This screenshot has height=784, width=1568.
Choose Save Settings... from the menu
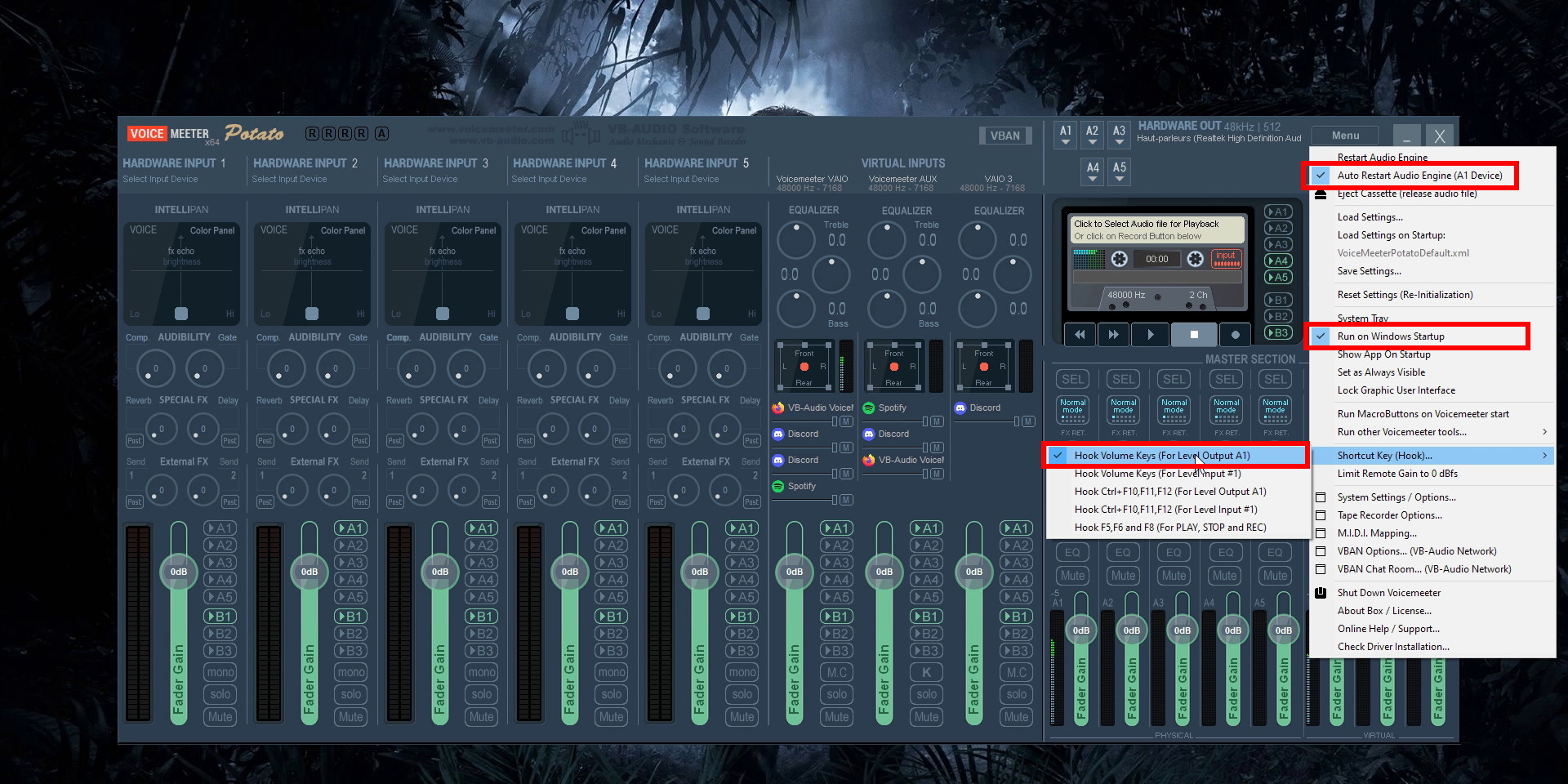pos(1369,271)
